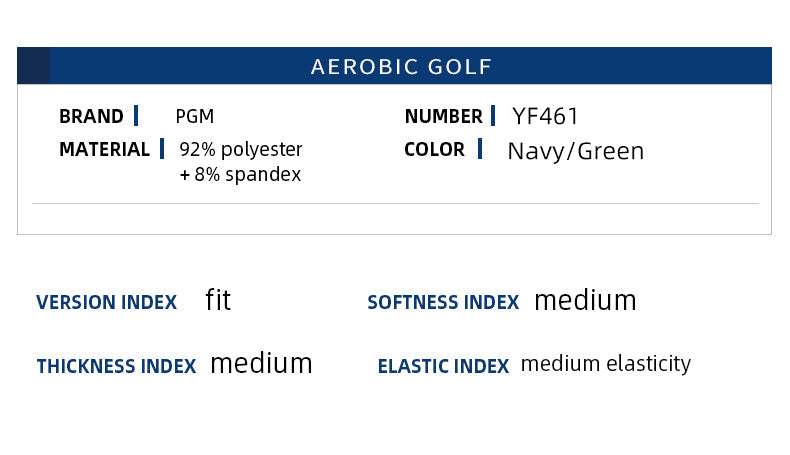Click the medium value beside THICKNESS INDEX
Image resolution: width=790 pixels, height=455 pixels.
(x=261, y=363)
